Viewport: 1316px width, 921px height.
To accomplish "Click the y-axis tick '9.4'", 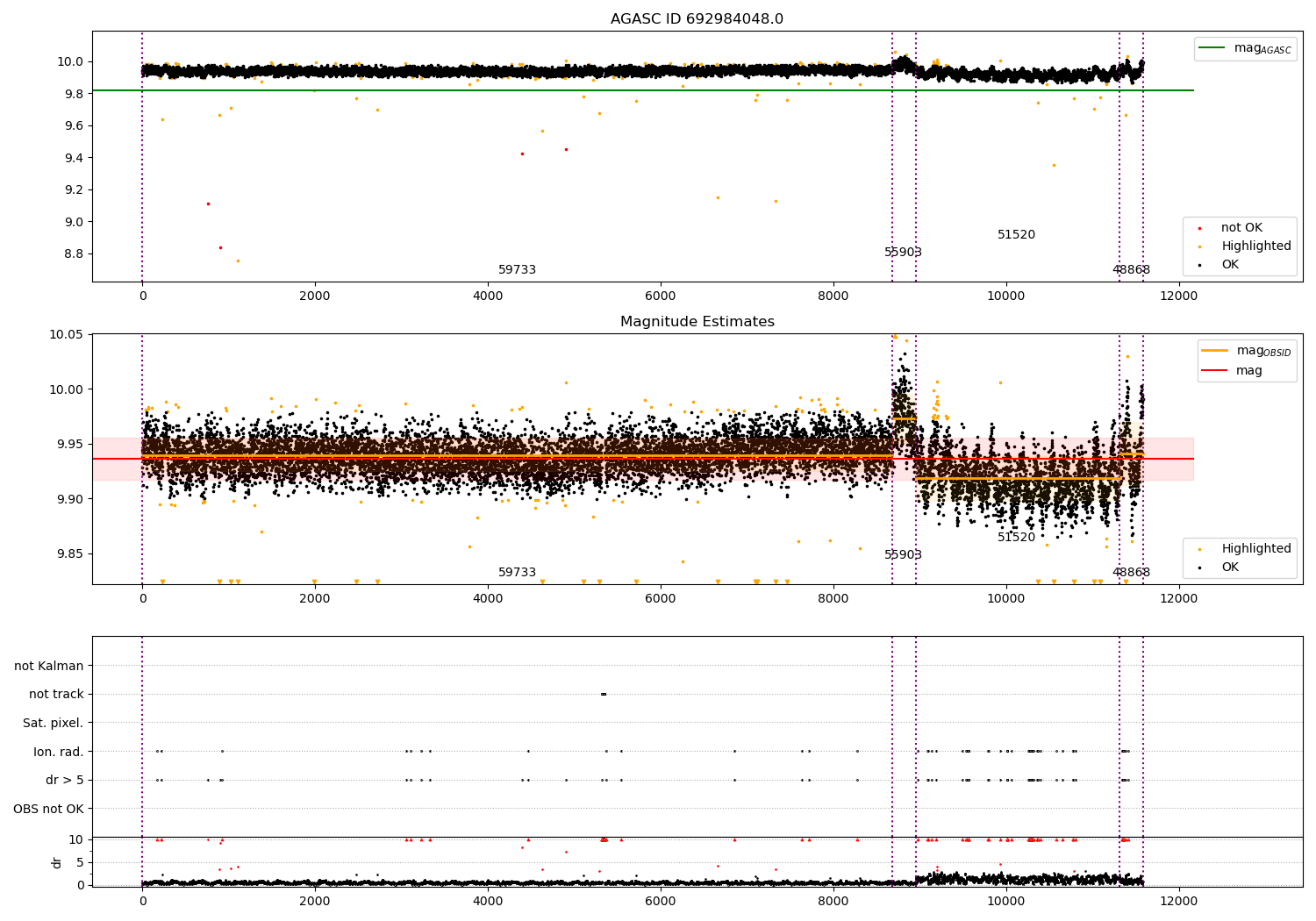I will tap(73, 158).
